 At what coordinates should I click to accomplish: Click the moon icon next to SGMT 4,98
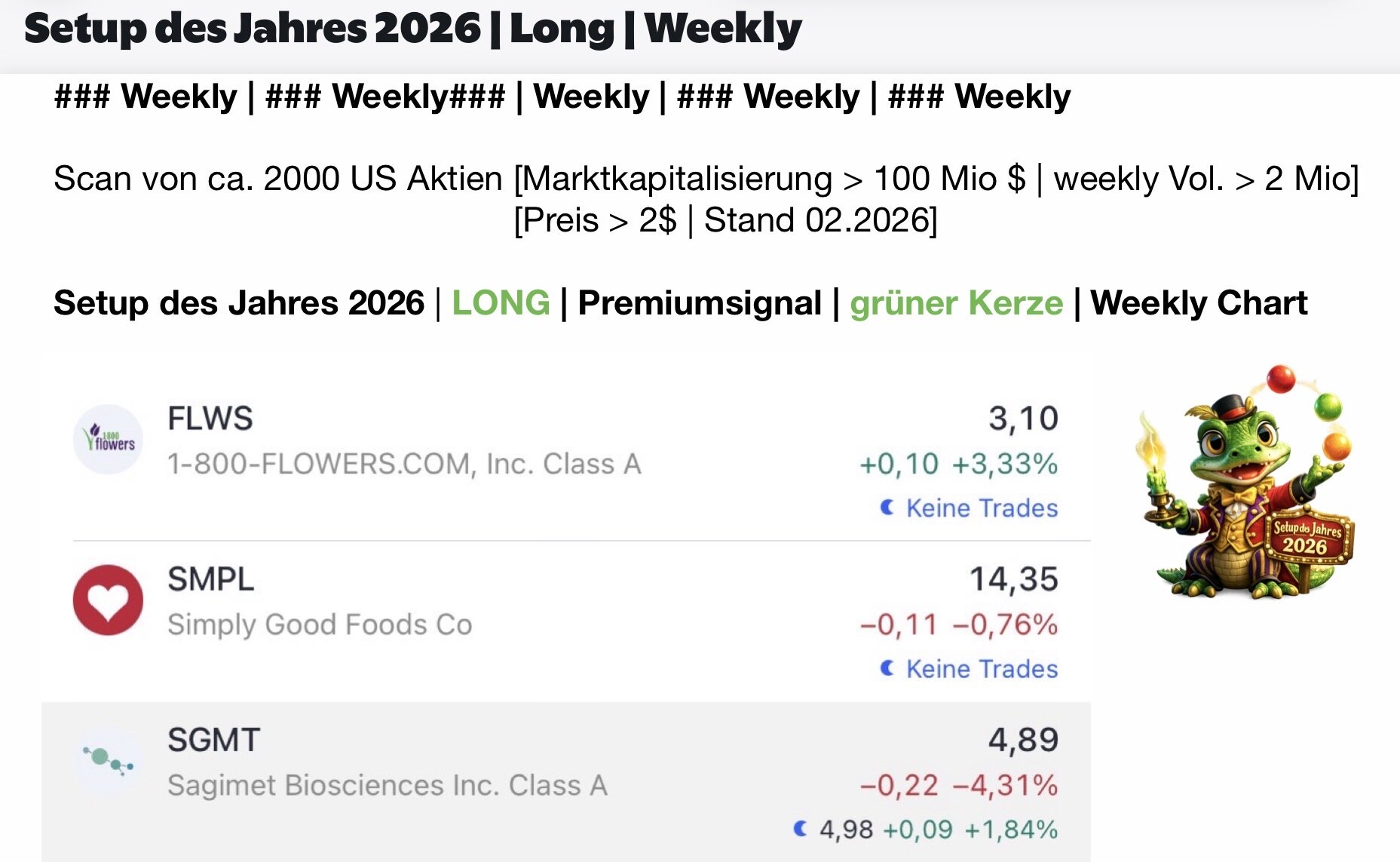(x=801, y=829)
